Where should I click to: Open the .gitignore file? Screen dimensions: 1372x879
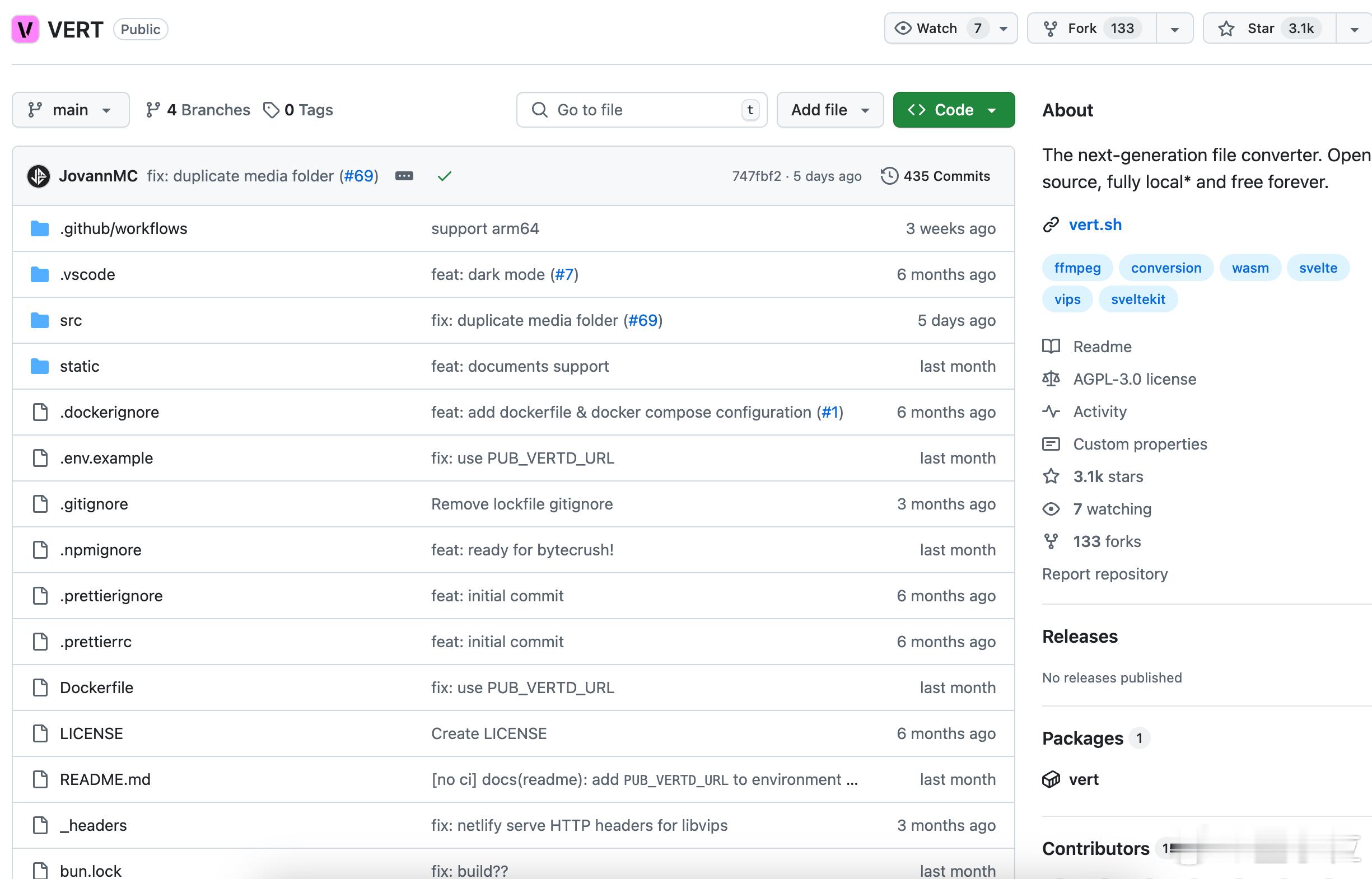[x=94, y=504]
